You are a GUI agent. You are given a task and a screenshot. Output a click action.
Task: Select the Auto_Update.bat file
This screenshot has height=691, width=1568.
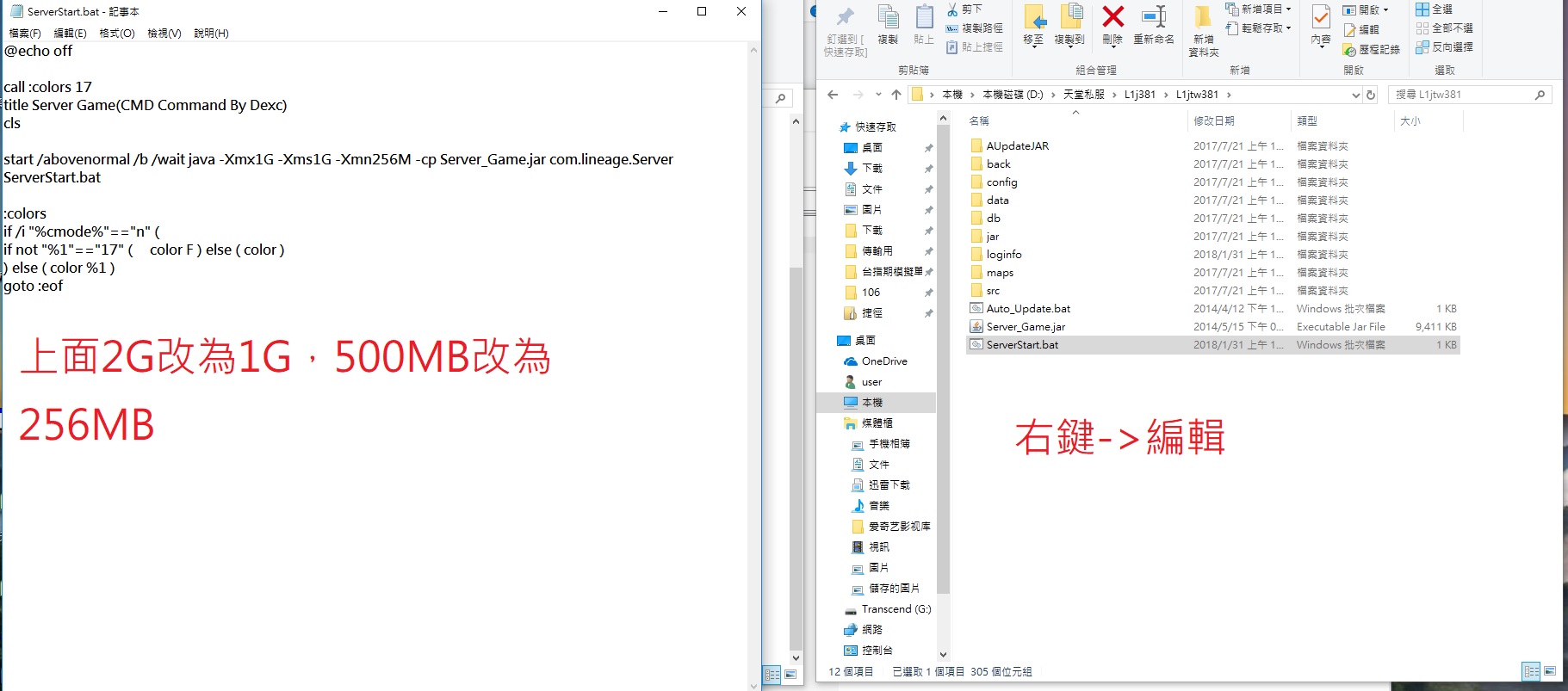(1028, 309)
